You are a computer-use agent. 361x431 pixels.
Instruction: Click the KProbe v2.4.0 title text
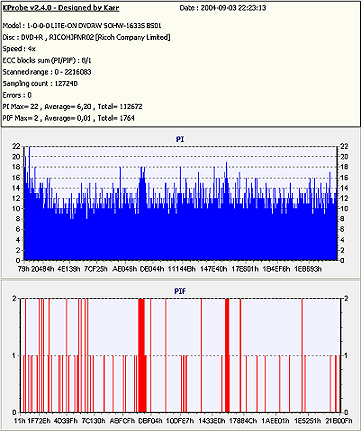pyautogui.click(x=61, y=8)
